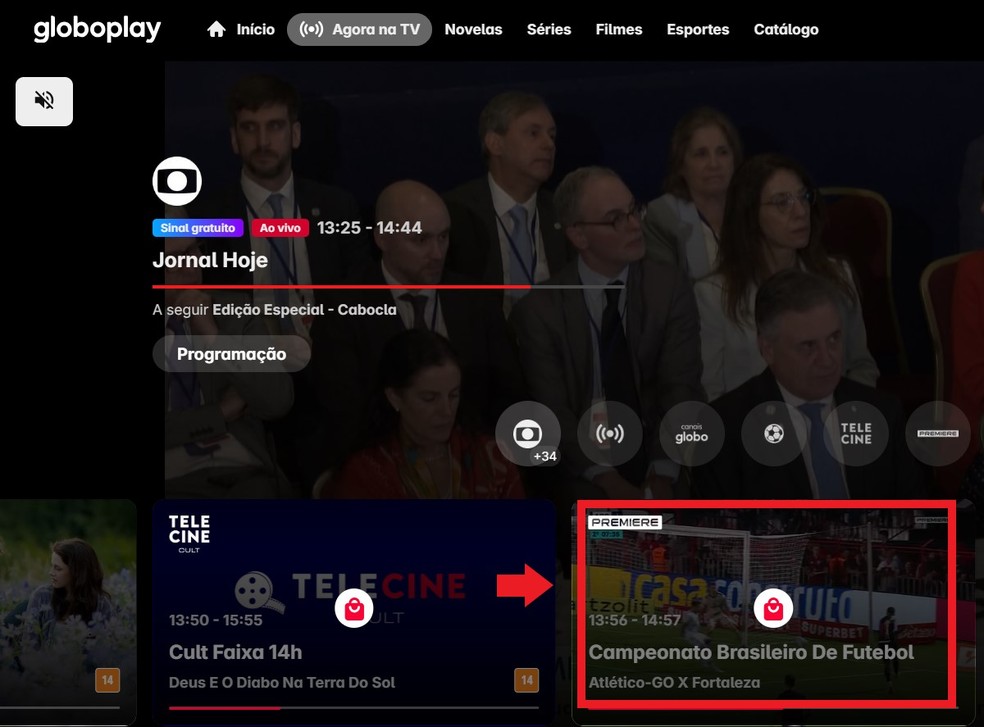Click the Sinal gratuito badge
The width and height of the screenshot is (984, 727).
197,227
